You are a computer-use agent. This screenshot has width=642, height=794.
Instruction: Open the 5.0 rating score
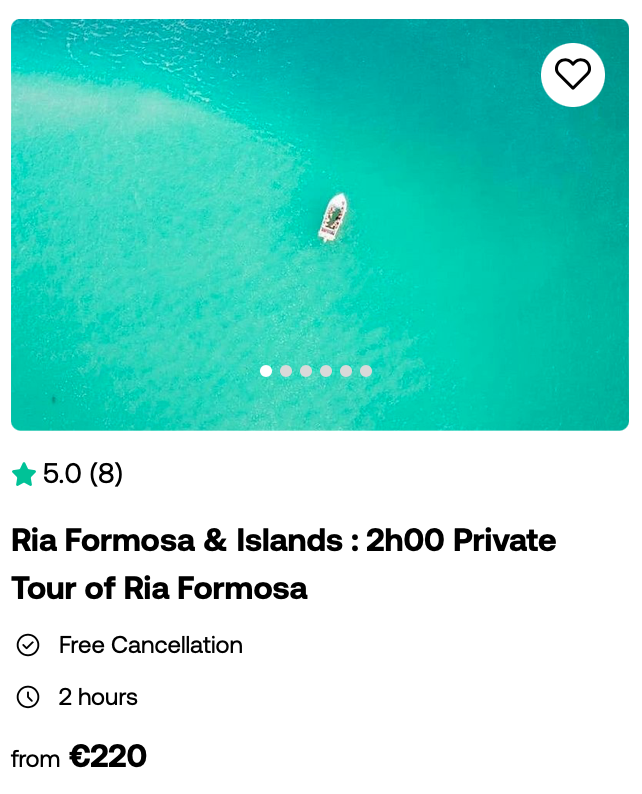[x=62, y=474]
